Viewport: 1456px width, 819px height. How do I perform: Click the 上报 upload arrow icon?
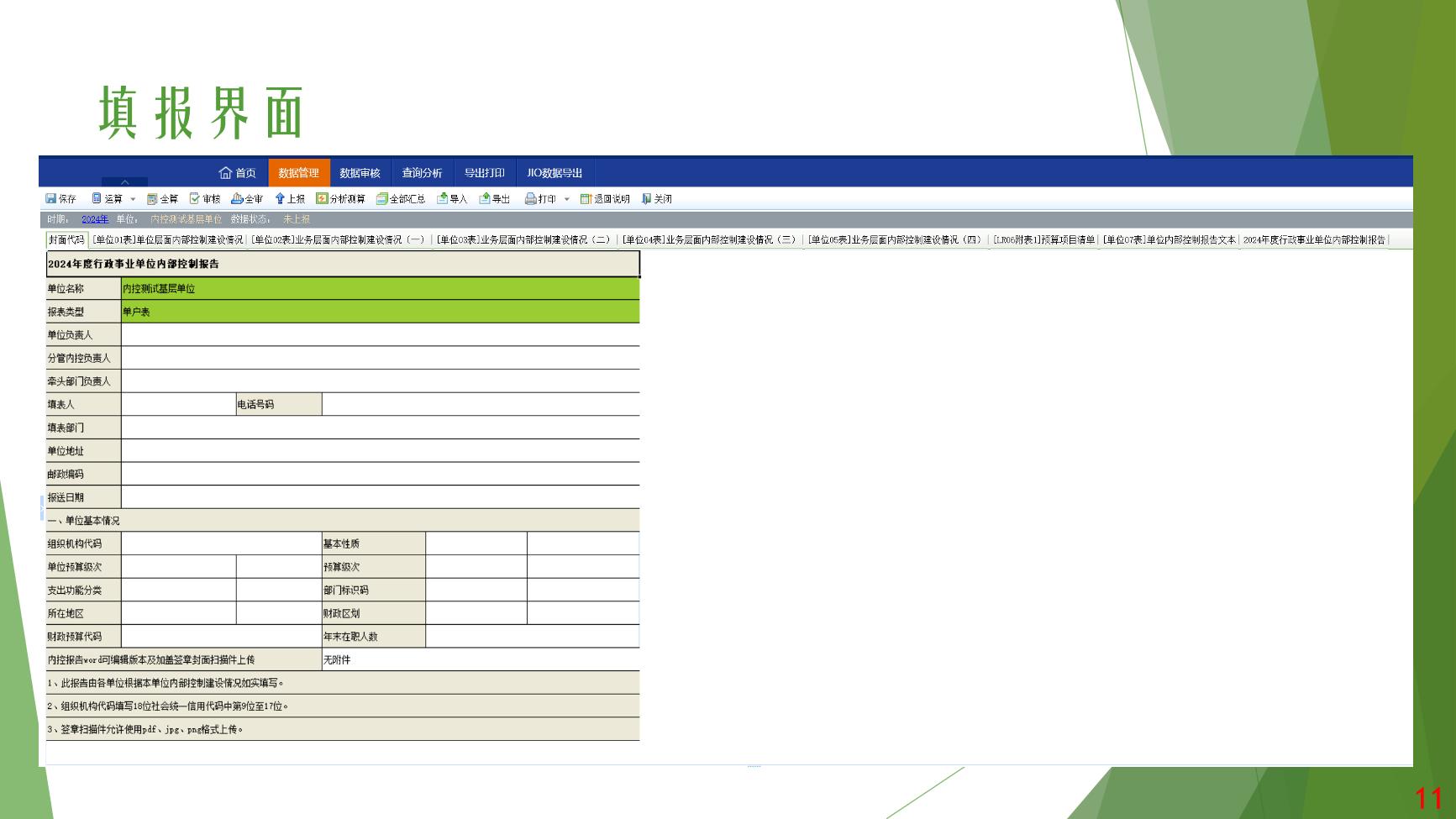pos(281,199)
